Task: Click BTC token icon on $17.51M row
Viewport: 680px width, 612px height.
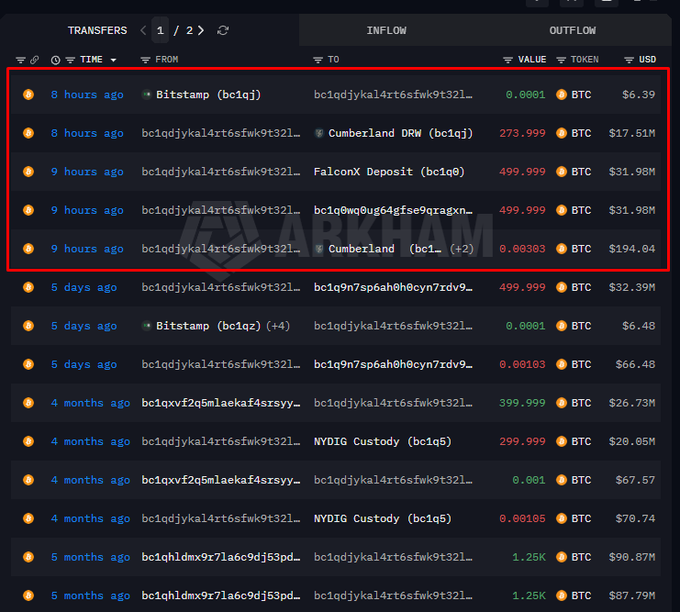Action: point(561,133)
